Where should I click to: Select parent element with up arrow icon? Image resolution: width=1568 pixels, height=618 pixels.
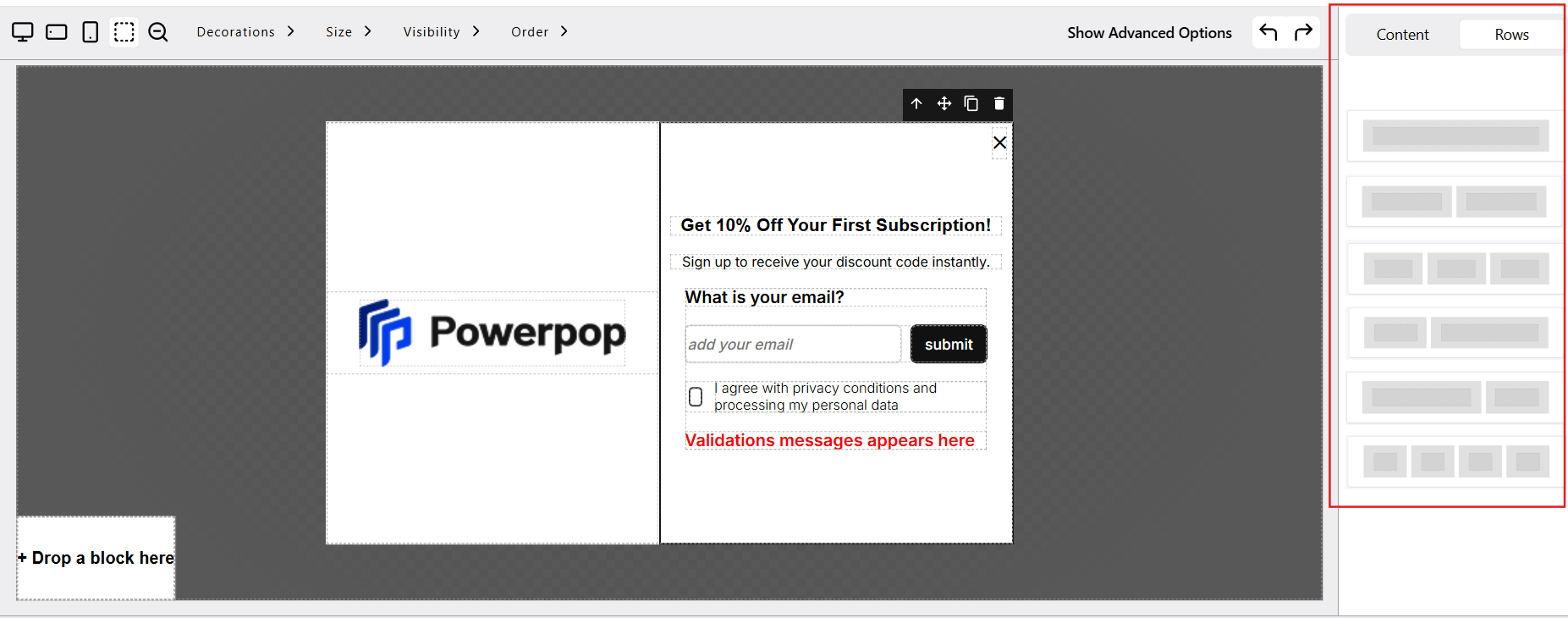coord(916,103)
